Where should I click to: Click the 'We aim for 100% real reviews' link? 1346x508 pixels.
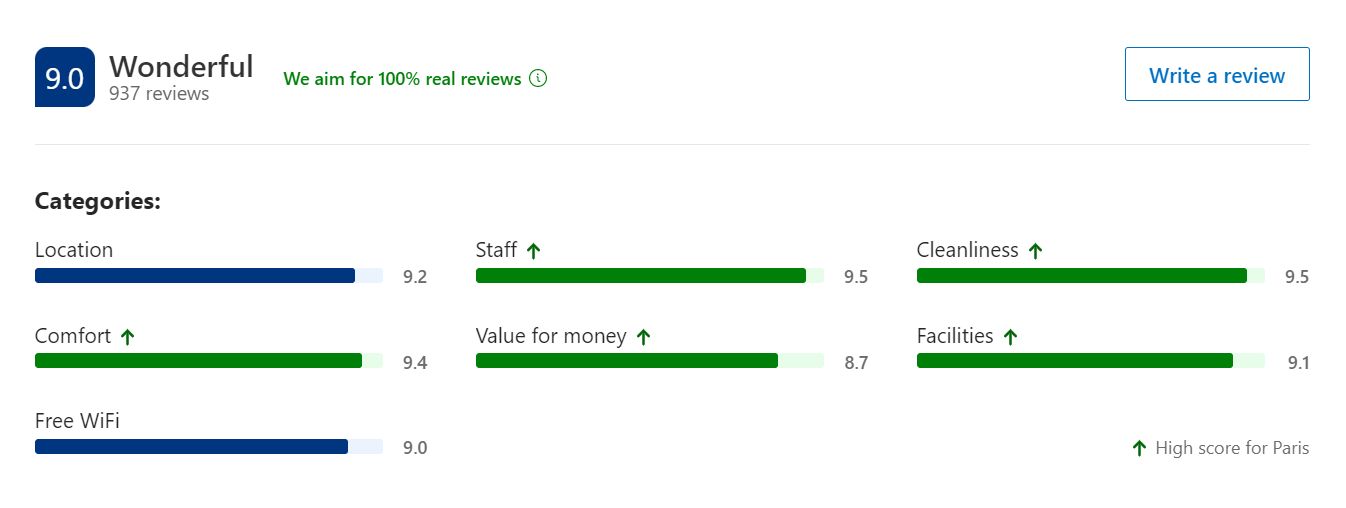402,78
